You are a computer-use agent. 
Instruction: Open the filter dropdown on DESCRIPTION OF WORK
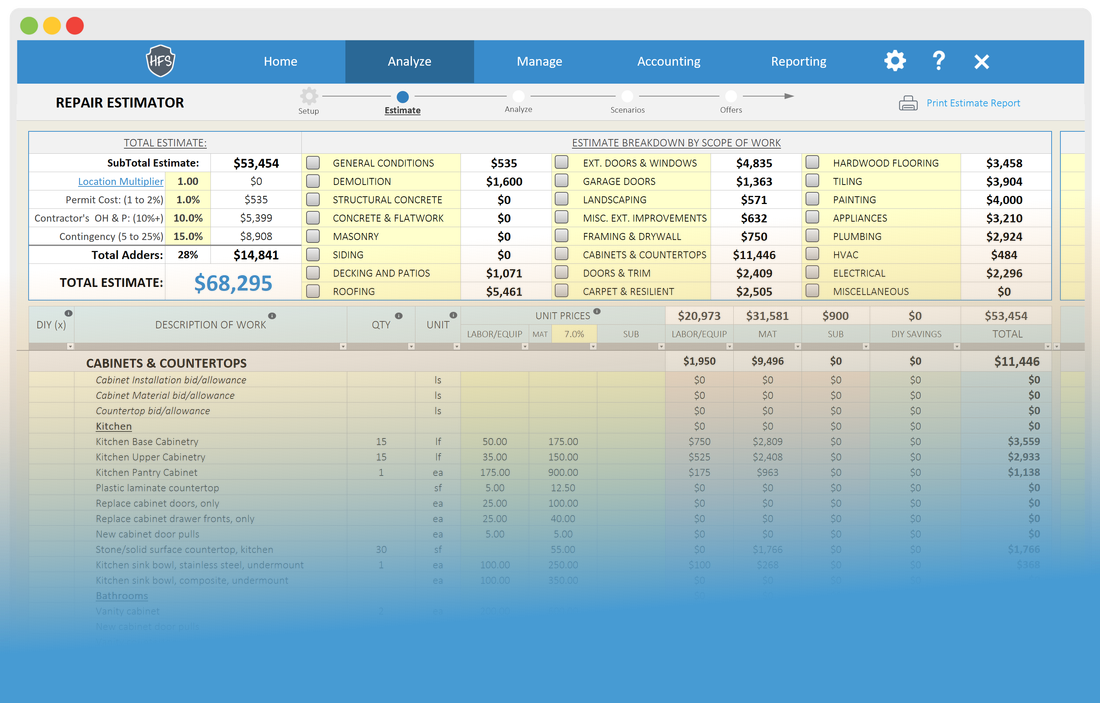click(343, 348)
